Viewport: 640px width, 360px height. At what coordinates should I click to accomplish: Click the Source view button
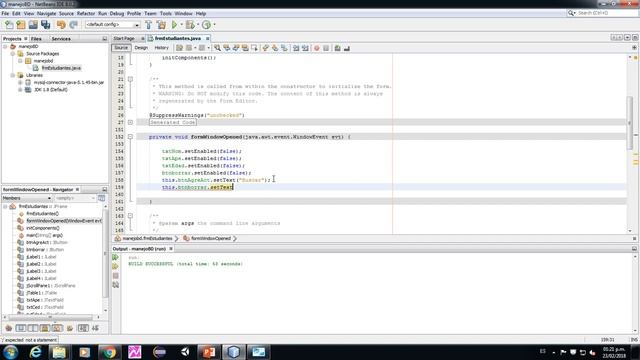coord(121,48)
